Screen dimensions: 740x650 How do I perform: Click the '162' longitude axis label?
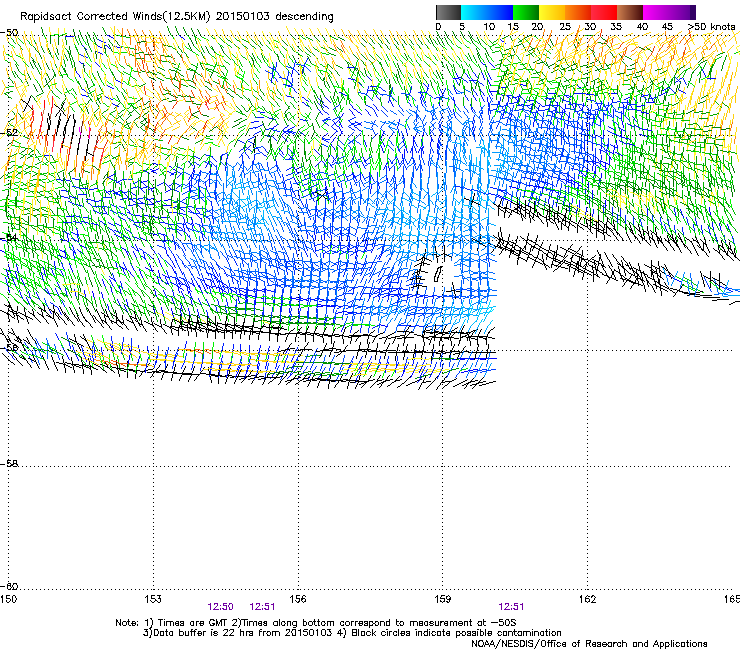[587, 599]
